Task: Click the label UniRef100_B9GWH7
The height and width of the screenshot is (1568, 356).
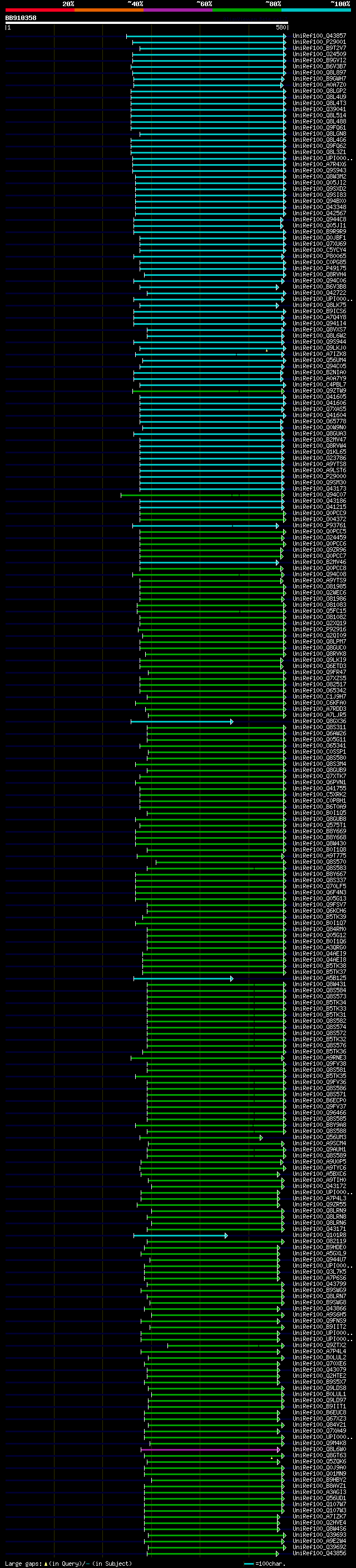Action: pos(319,78)
